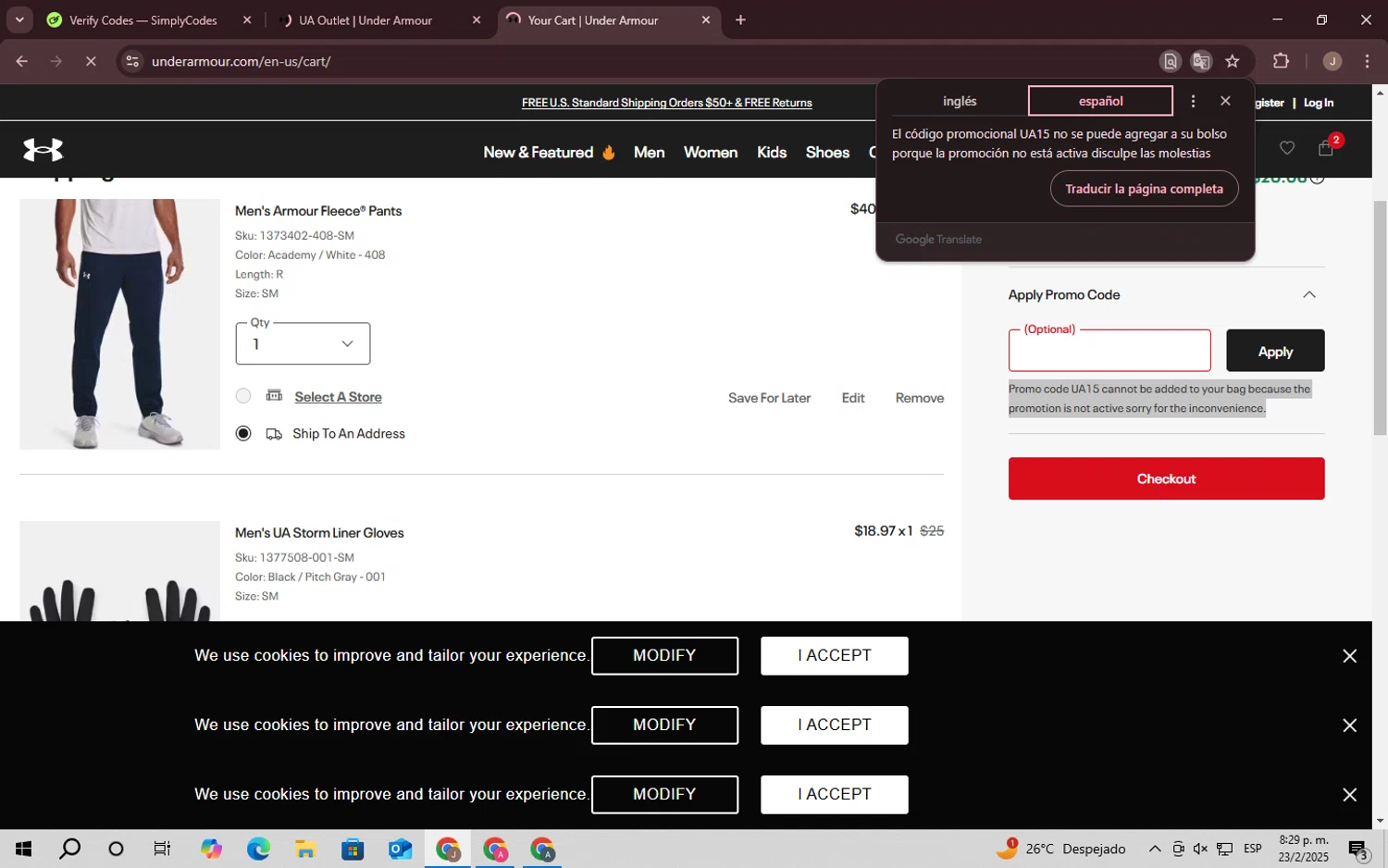1388x868 pixels.
Task: Click MODIFY on the second cookie banner
Action: coord(664,725)
